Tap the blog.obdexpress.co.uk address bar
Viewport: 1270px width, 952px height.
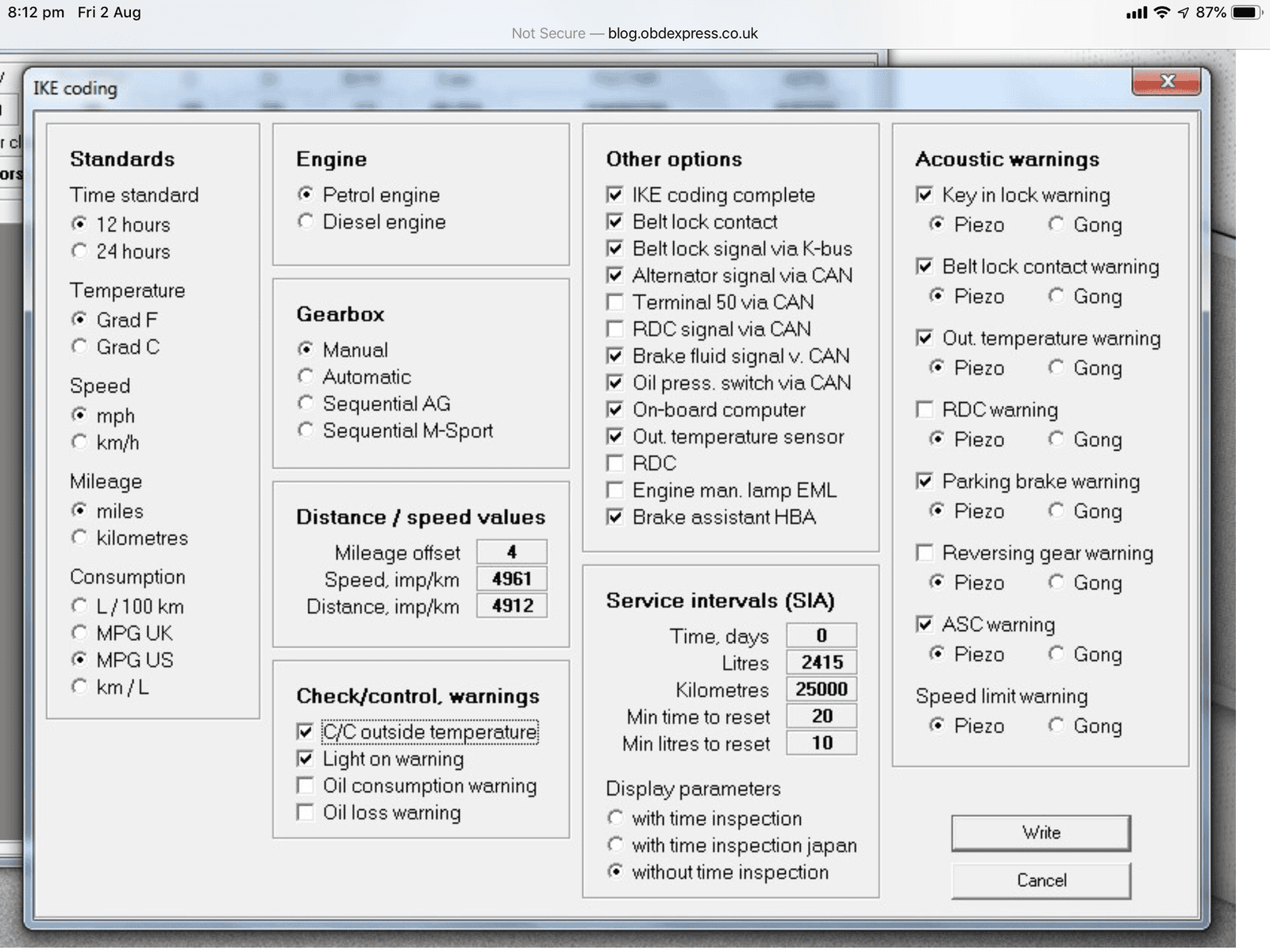point(634,33)
